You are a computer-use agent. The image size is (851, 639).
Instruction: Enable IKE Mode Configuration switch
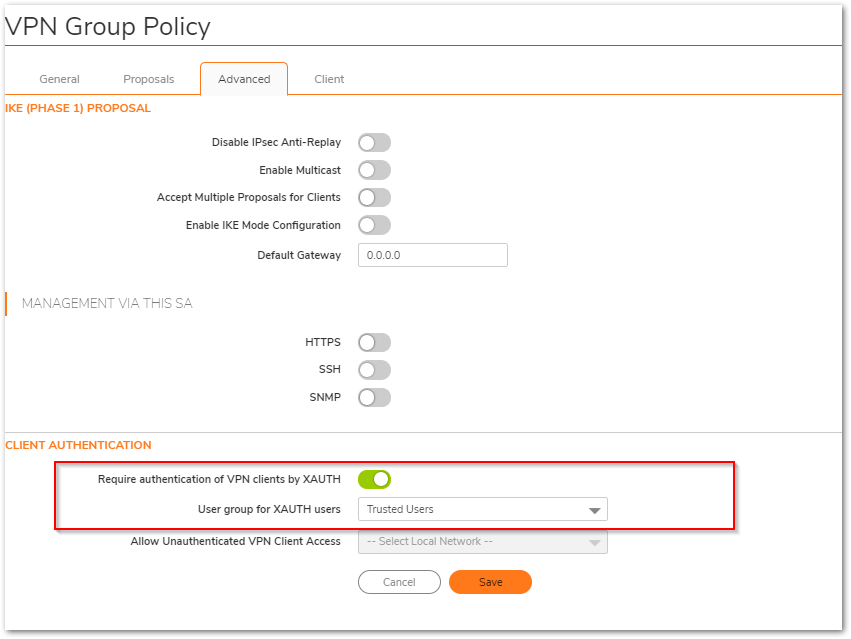pyautogui.click(x=374, y=226)
